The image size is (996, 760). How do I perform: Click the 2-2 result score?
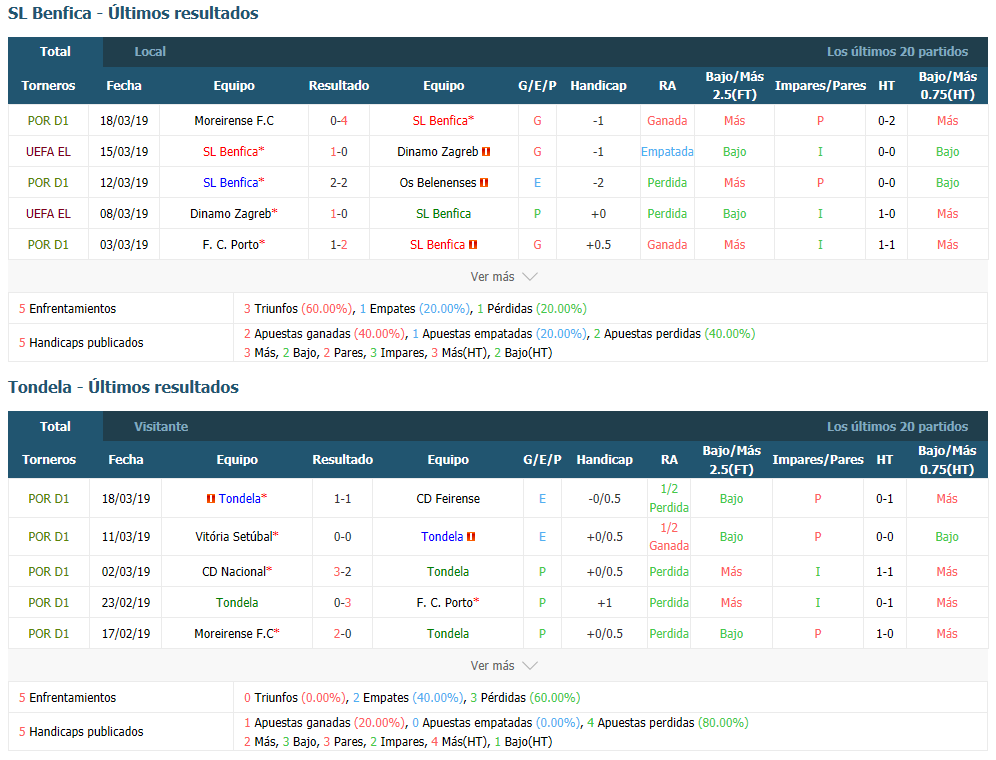pos(339,183)
